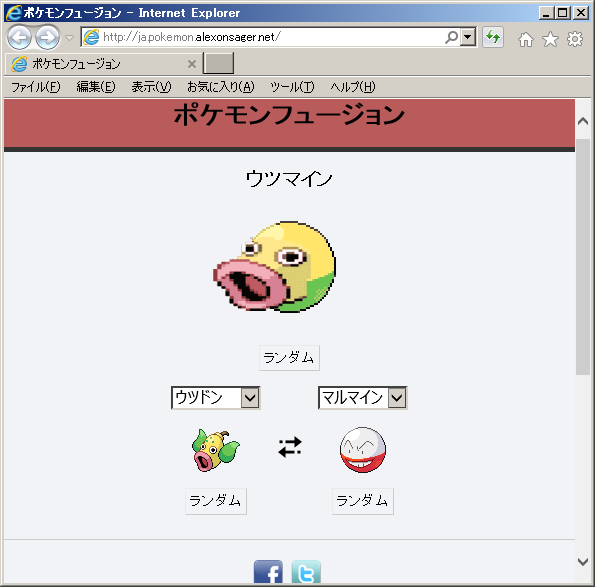Share via the Facebook icon

click(268, 571)
